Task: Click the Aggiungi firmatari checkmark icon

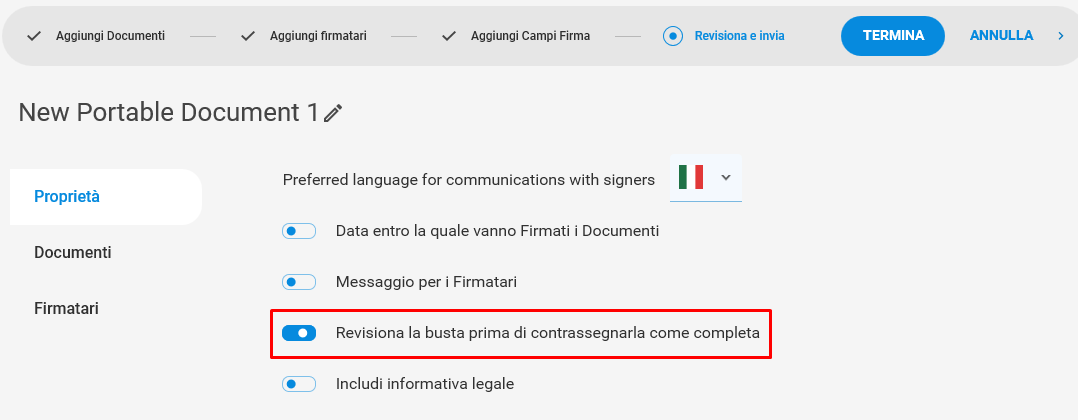Action: pyautogui.click(x=248, y=36)
